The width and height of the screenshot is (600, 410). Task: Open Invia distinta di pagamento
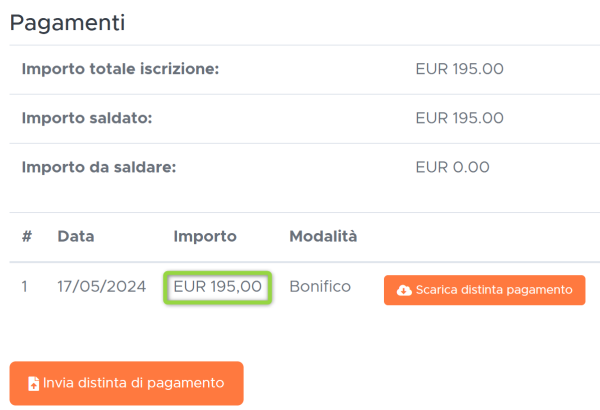coord(127,383)
